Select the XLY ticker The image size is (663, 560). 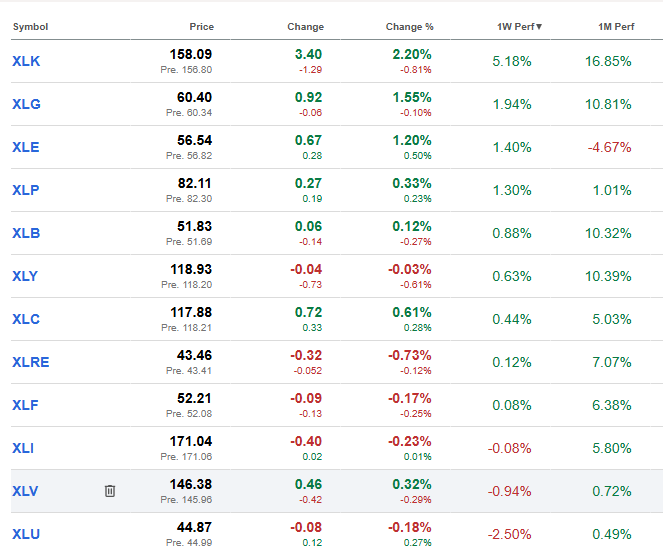pyautogui.click(x=26, y=277)
